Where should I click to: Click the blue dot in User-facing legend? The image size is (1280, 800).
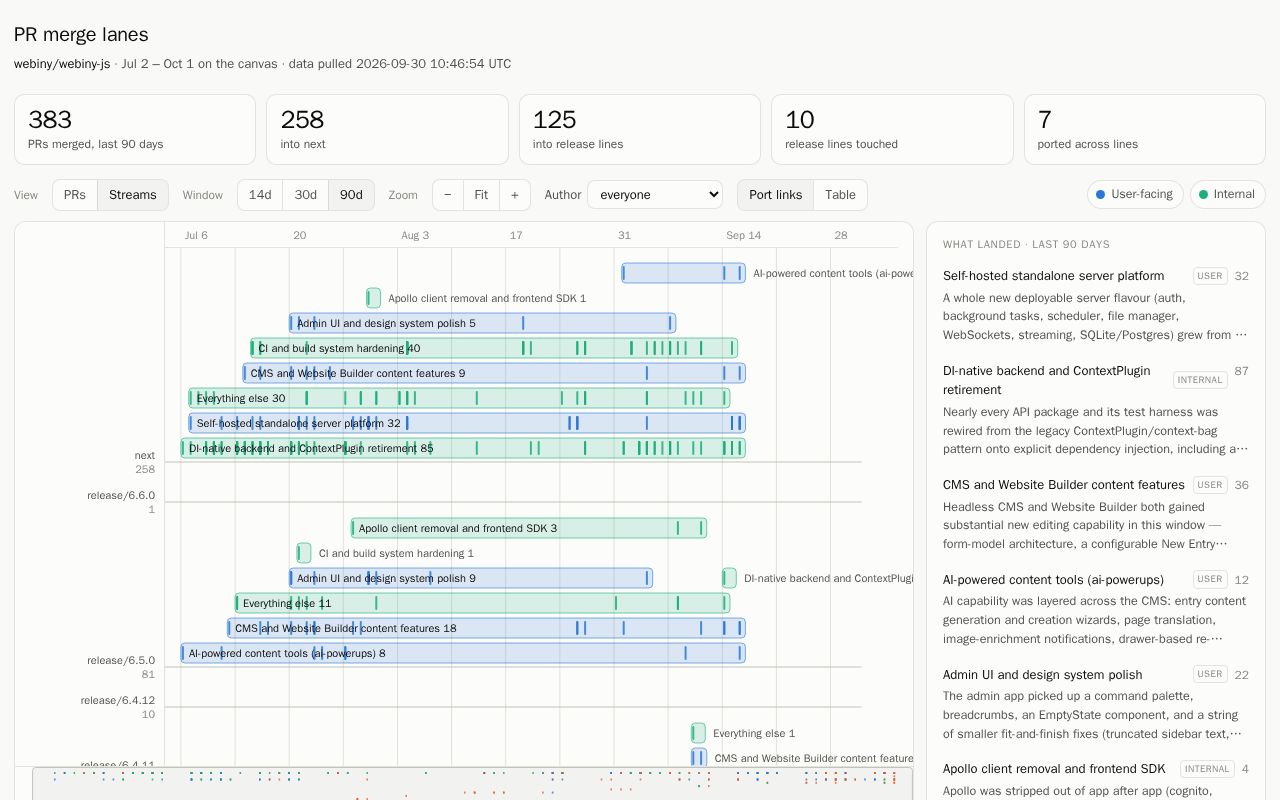pos(1101,195)
